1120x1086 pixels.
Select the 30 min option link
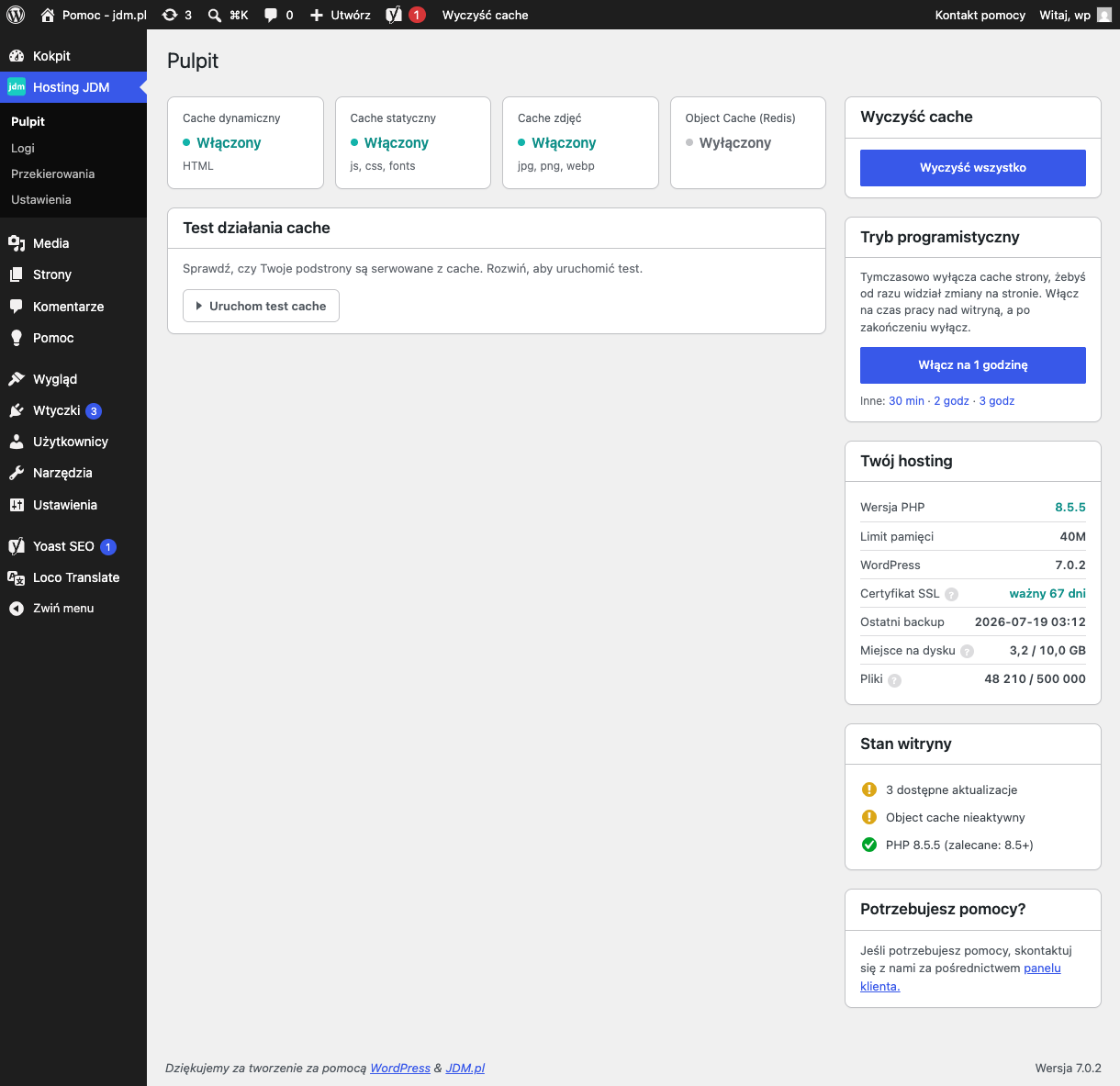(x=906, y=401)
